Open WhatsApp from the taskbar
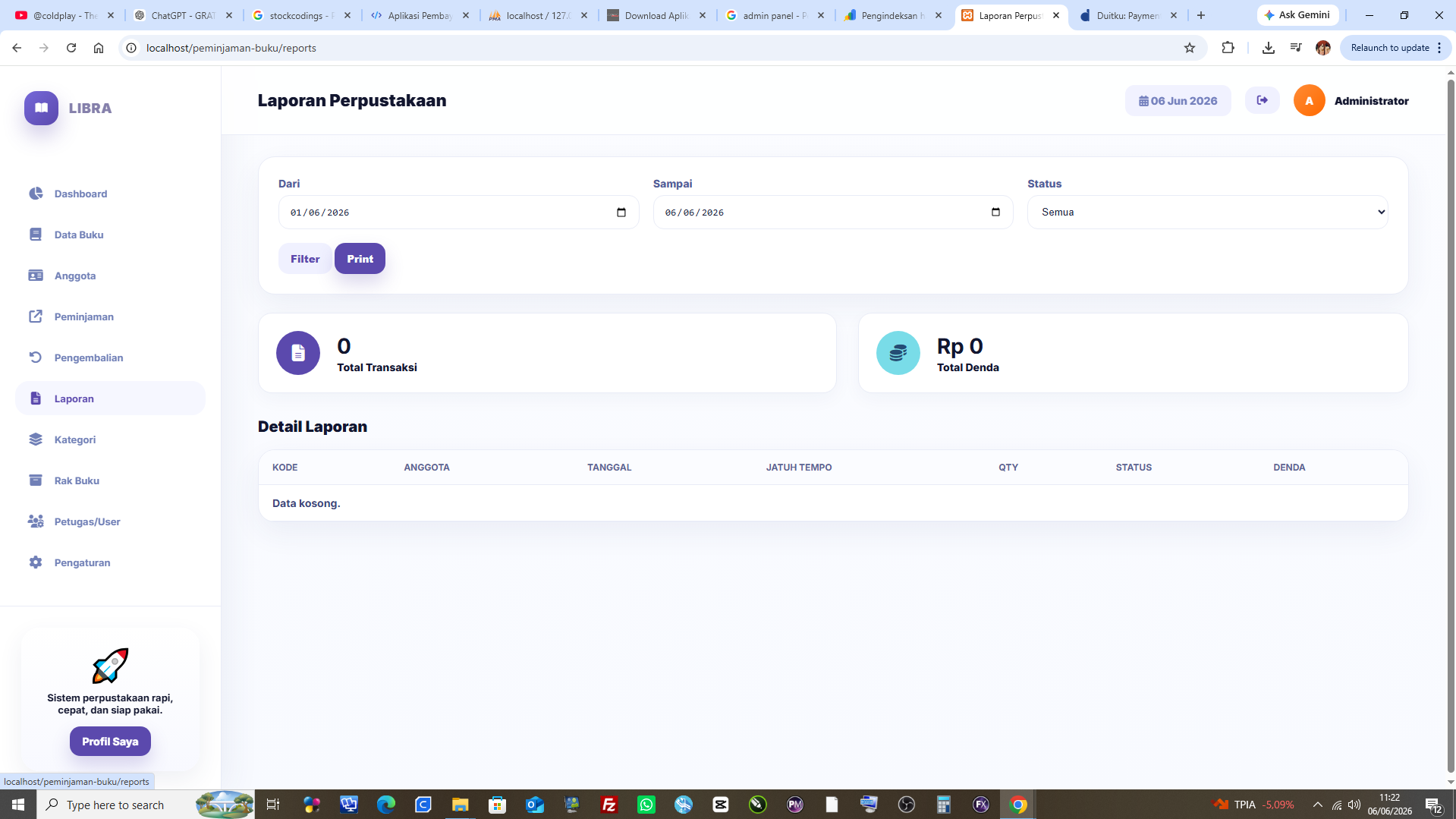Image resolution: width=1456 pixels, height=819 pixels. [646, 805]
